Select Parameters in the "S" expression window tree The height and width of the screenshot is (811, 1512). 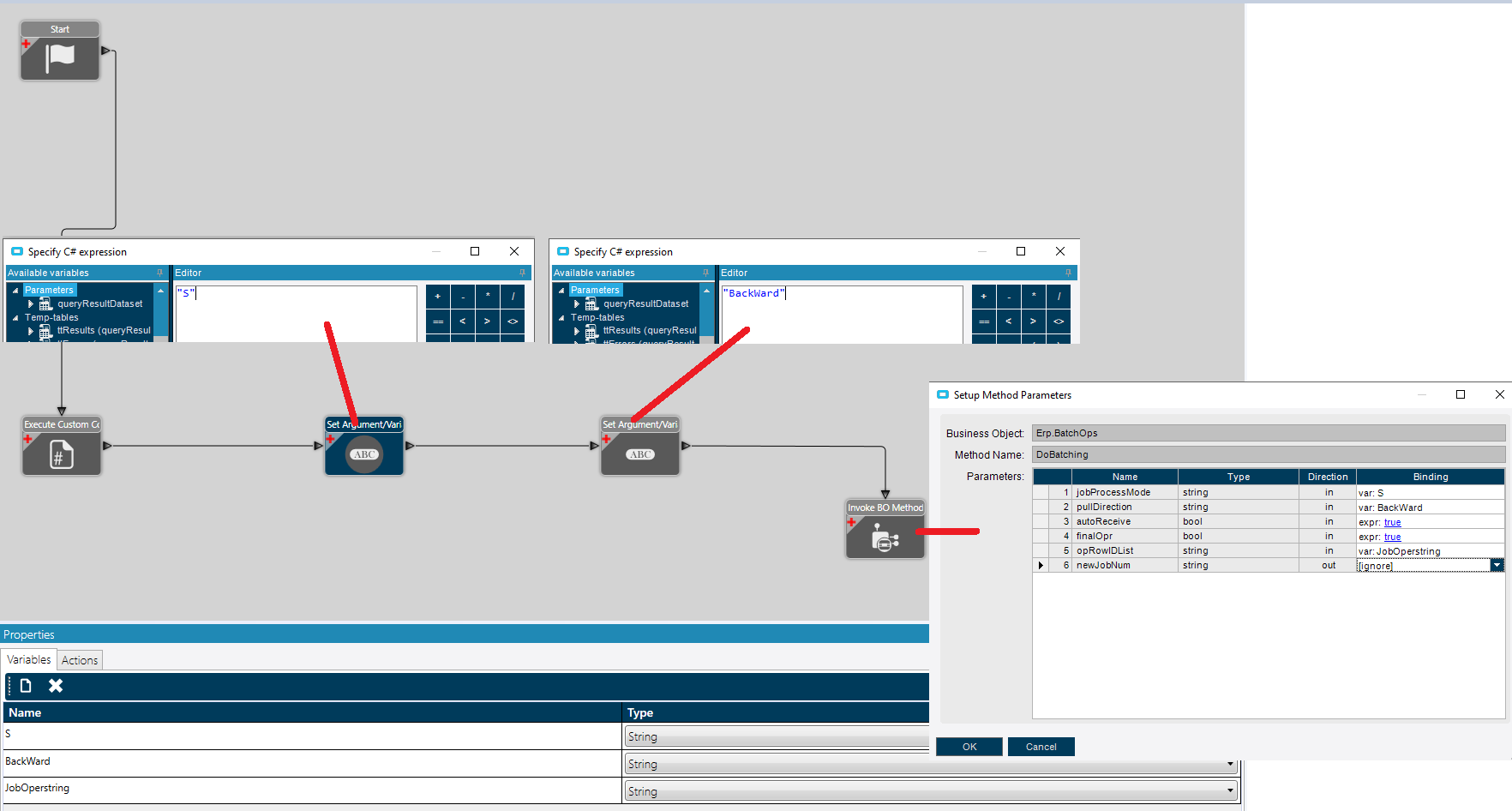49,291
